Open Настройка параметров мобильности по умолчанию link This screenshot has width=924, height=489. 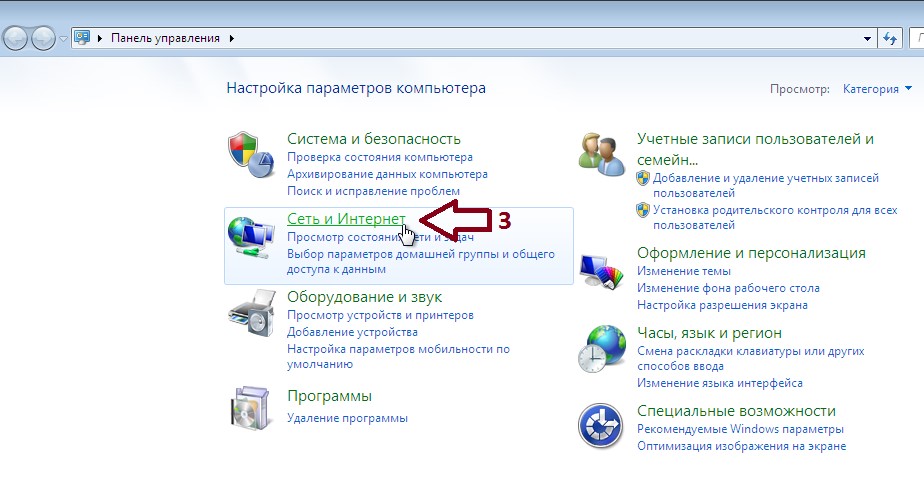click(398, 356)
